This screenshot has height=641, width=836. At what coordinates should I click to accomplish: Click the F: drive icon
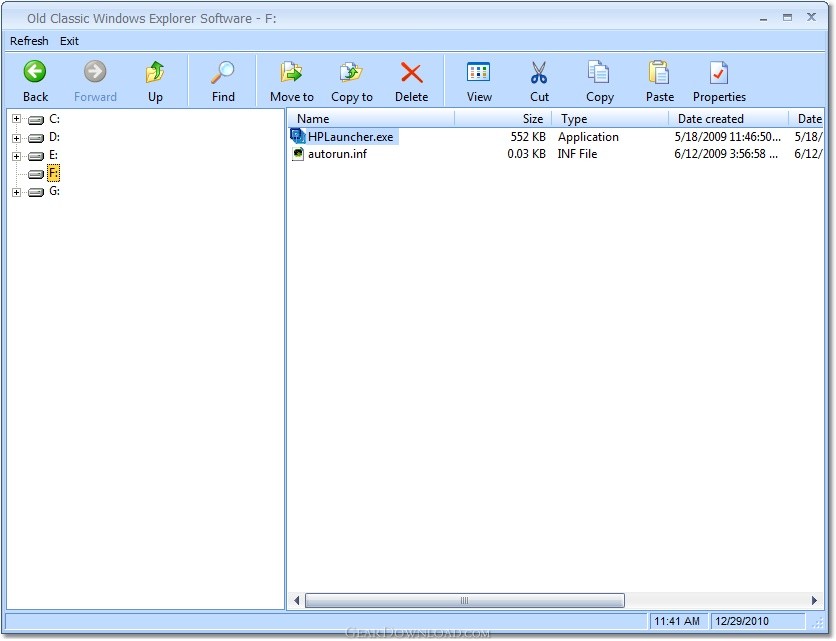[36, 174]
